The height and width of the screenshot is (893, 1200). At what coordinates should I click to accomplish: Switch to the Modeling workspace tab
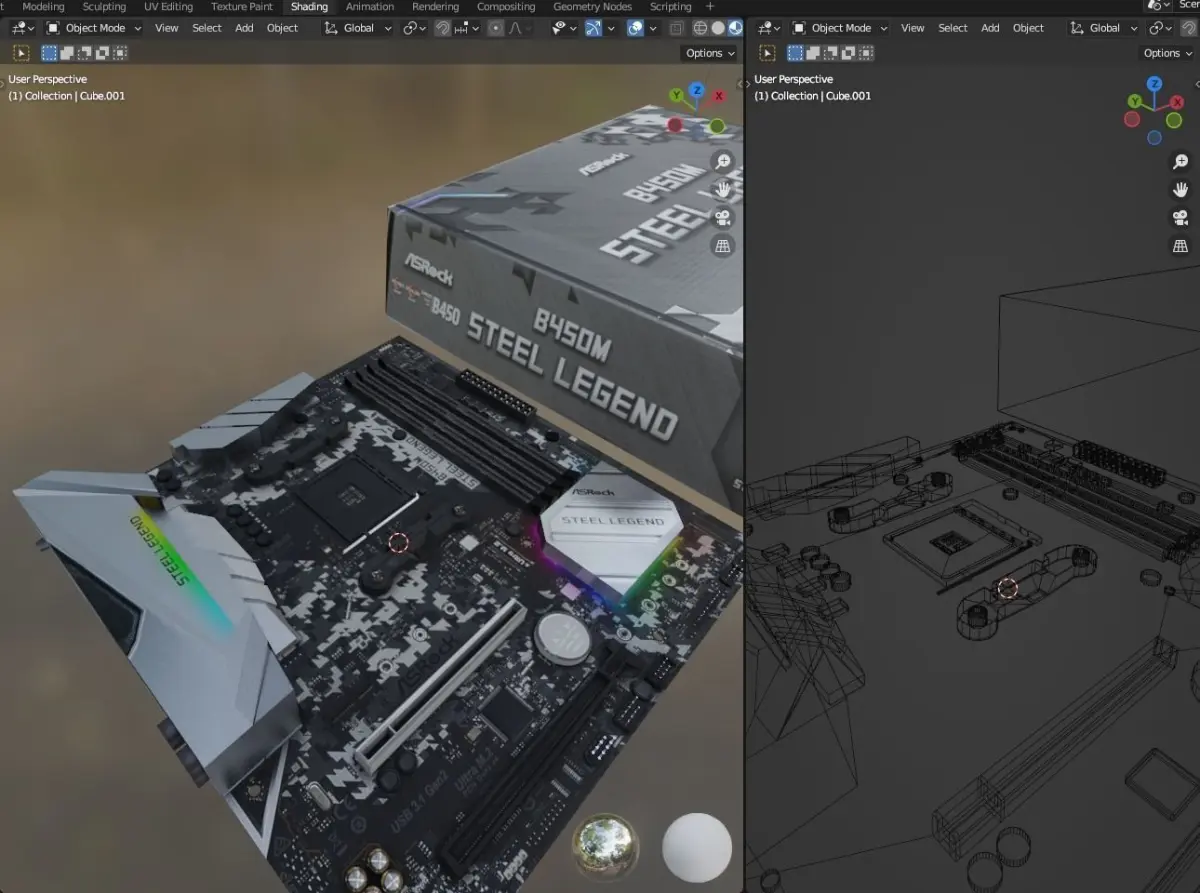[x=43, y=7]
